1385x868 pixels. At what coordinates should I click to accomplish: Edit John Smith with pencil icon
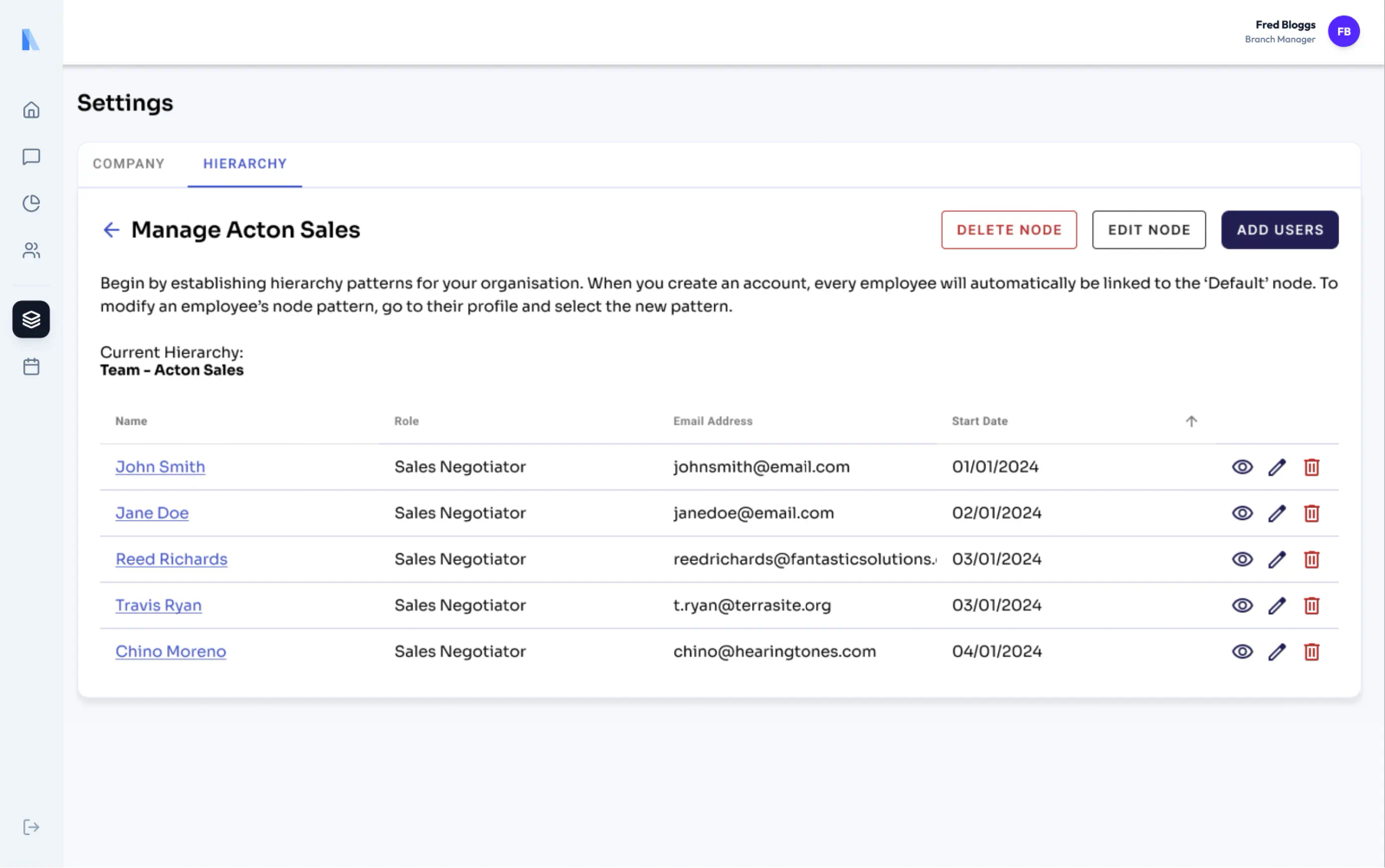click(1277, 467)
